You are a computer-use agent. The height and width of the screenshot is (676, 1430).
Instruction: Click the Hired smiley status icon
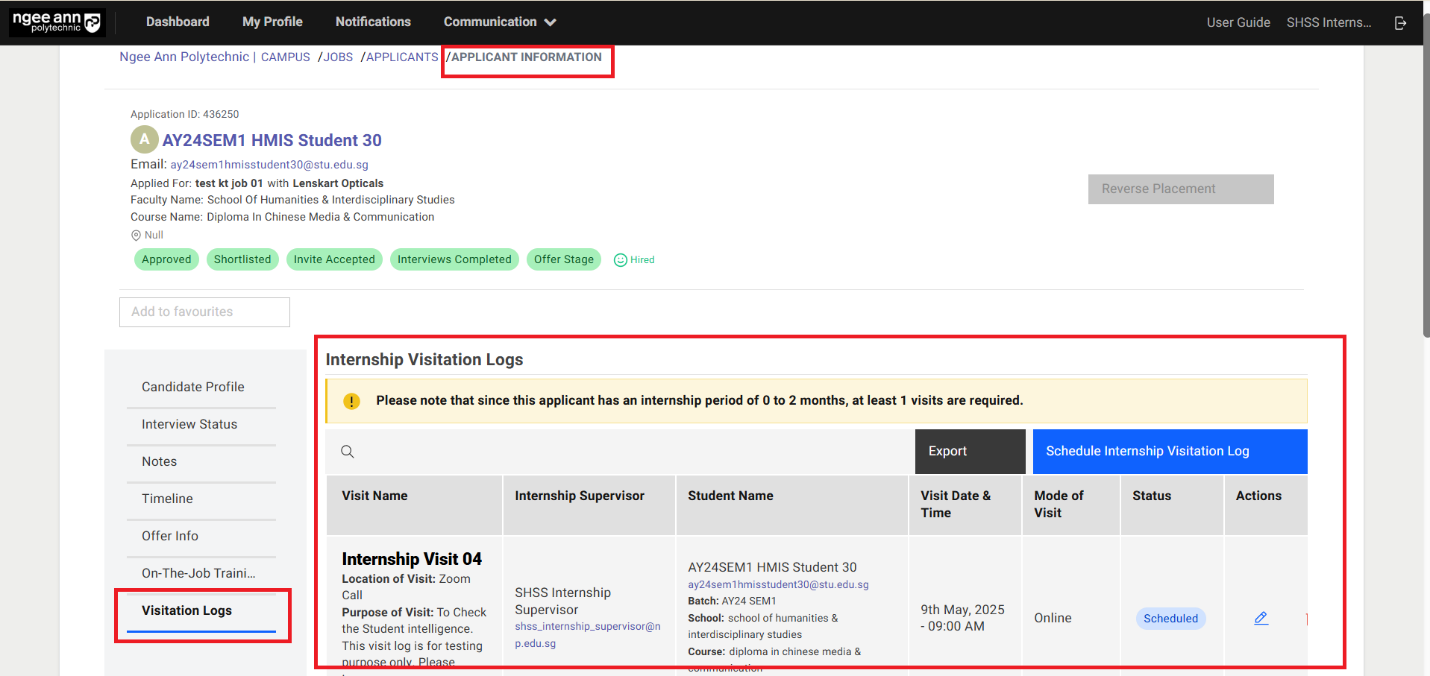point(620,260)
